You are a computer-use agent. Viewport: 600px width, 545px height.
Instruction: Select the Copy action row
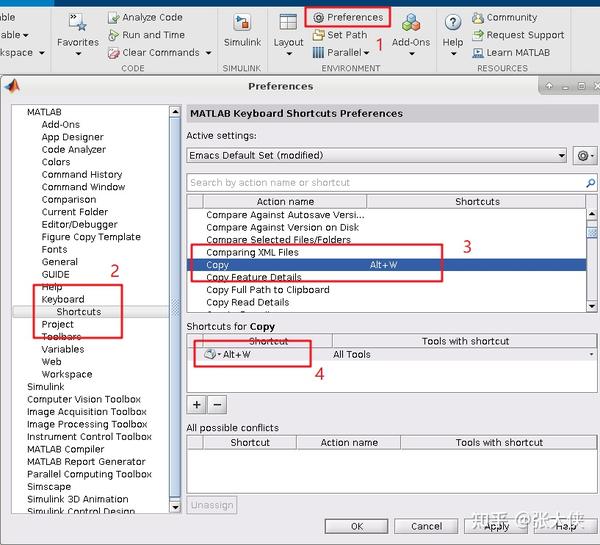386,265
